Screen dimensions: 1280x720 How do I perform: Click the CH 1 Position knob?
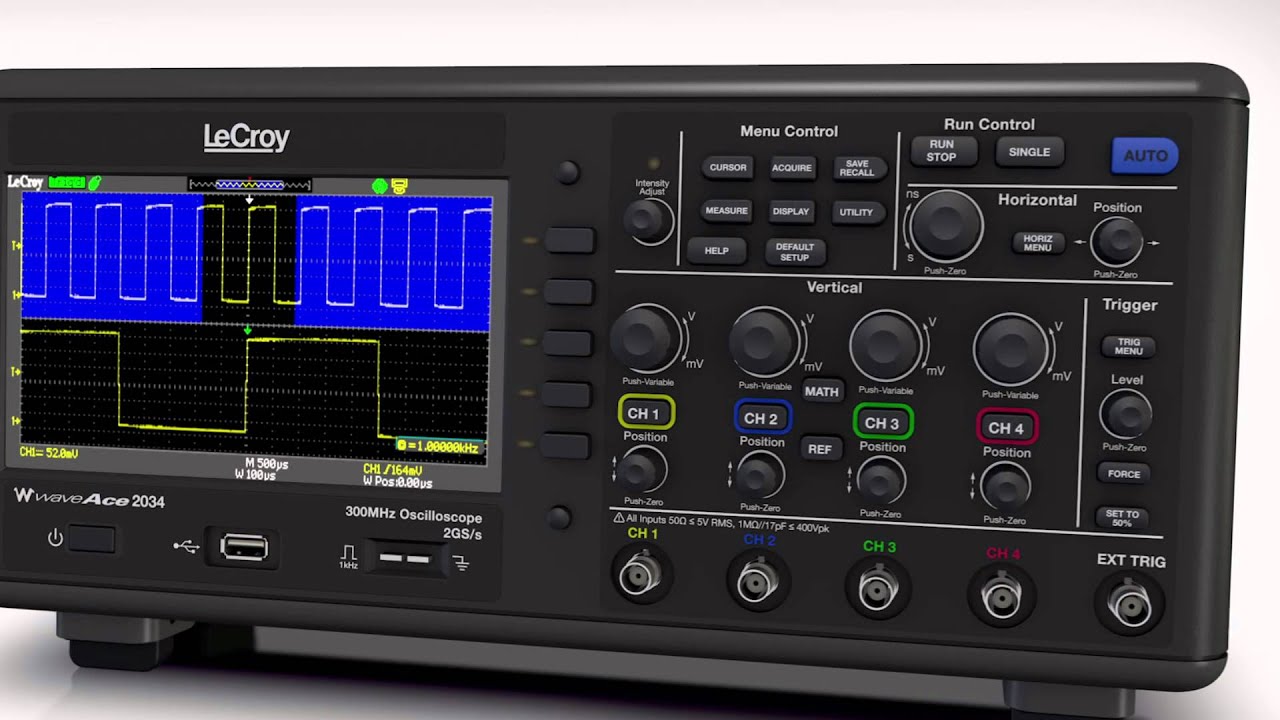(x=642, y=469)
